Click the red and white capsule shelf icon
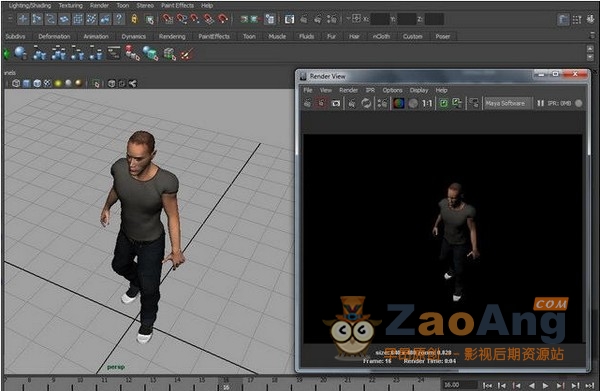The height and width of the screenshot is (391, 600). pos(132,53)
